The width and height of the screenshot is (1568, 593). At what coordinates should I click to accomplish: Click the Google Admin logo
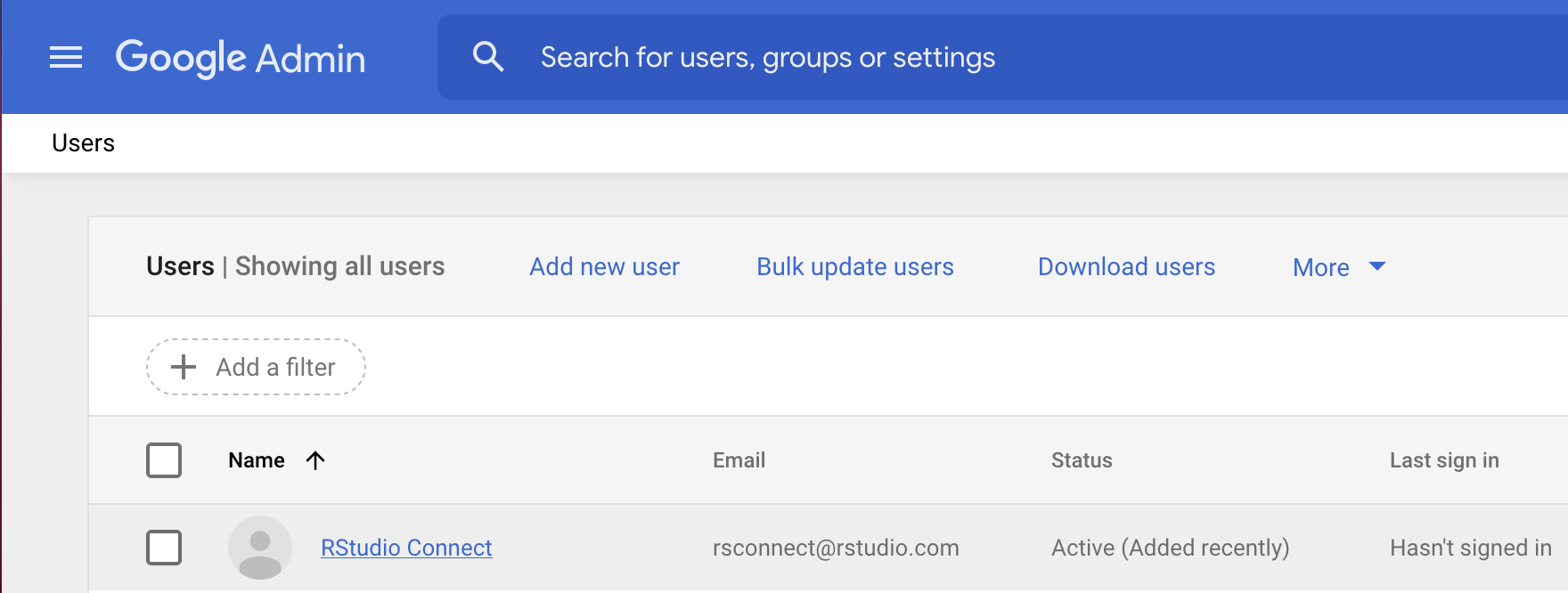pyautogui.click(x=241, y=58)
